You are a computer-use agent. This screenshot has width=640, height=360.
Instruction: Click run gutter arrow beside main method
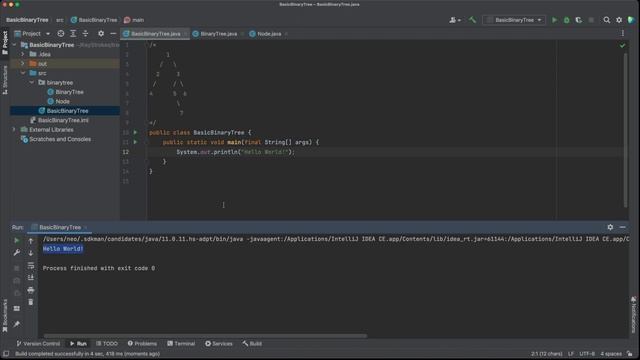(136, 142)
